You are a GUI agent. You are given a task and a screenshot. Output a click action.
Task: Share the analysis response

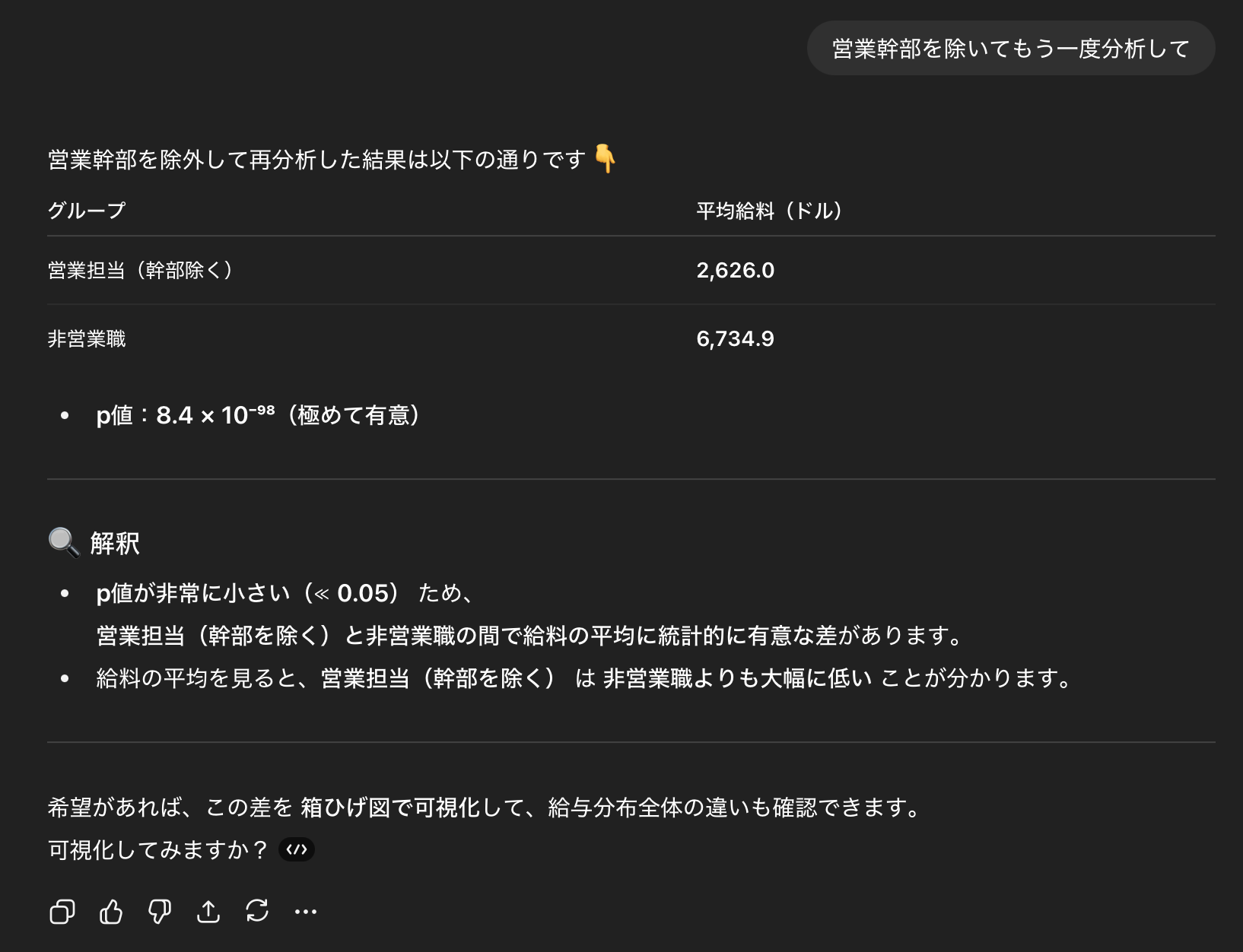[x=208, y=911]
